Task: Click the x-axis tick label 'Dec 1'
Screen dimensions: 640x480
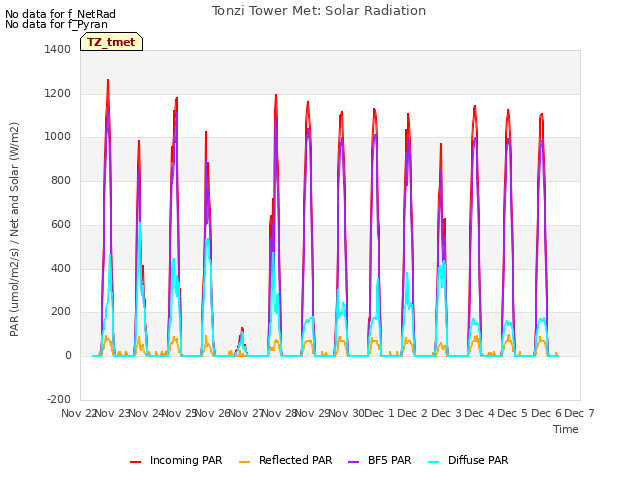Action: click(x=379, y=413)
